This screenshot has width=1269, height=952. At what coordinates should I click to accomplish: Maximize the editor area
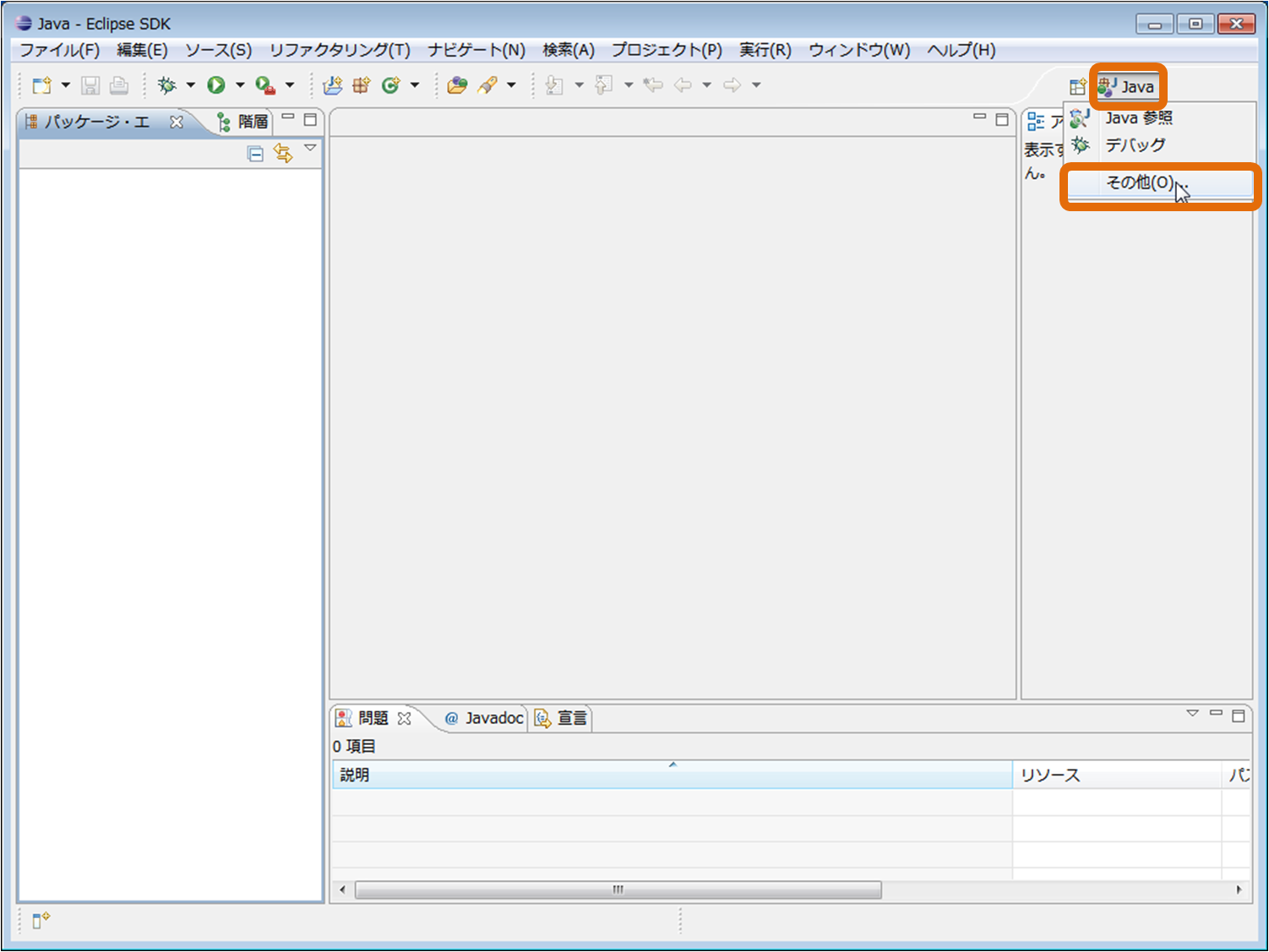1001,120
